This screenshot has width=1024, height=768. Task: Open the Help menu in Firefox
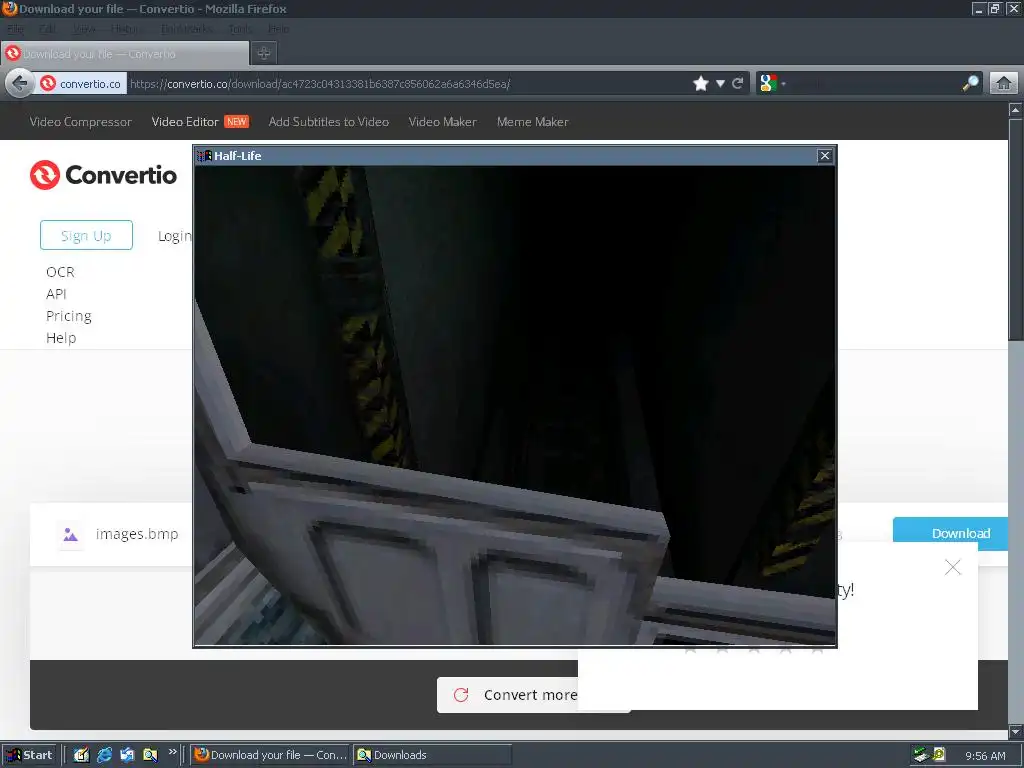point(279,29)
